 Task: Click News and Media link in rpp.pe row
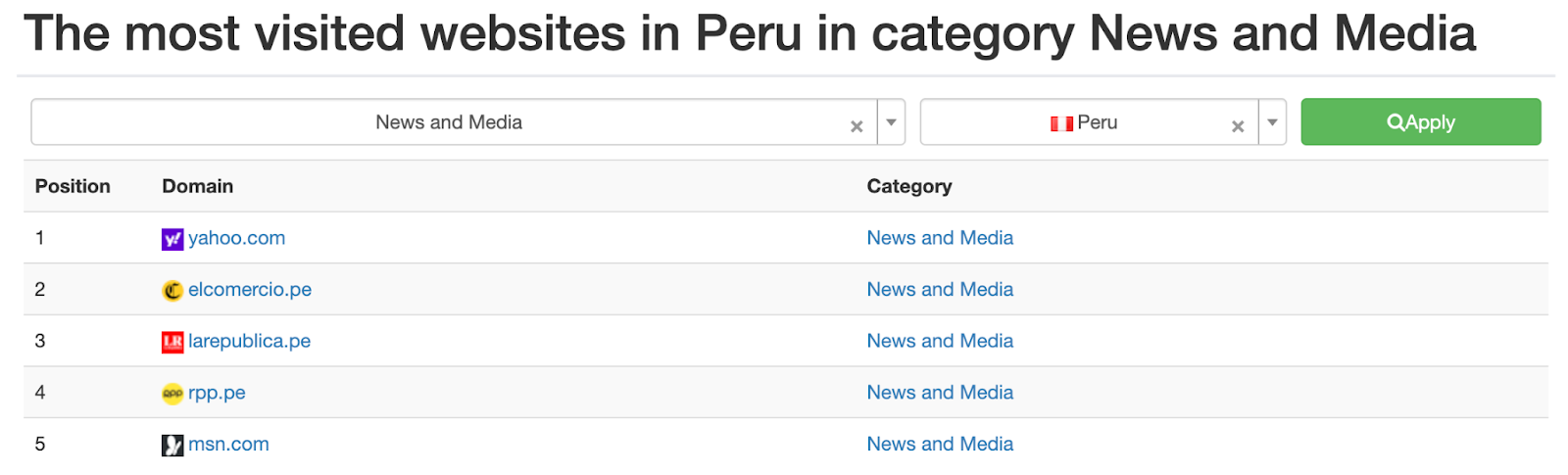(940, 393)
